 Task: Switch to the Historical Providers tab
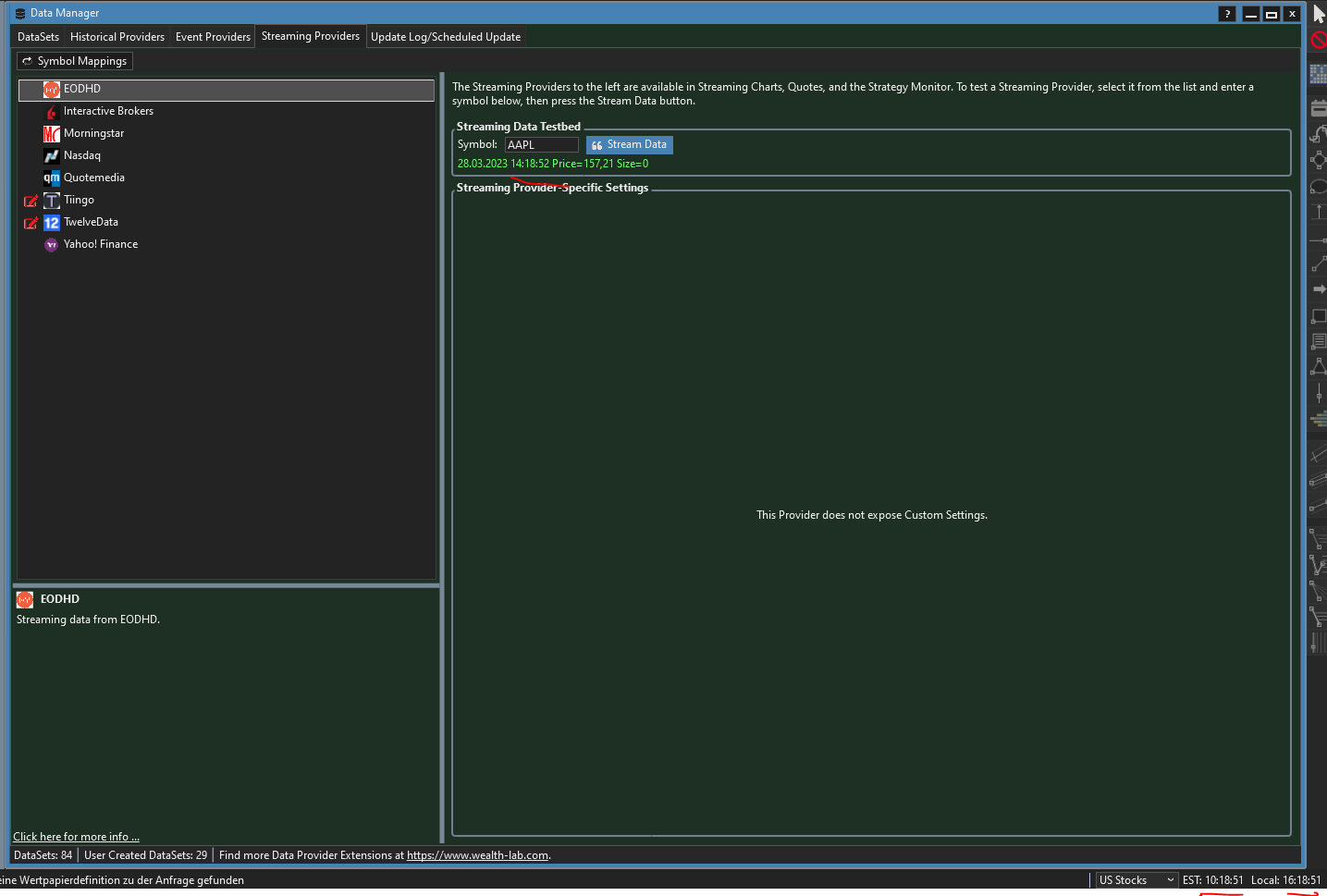coord(117,37)
